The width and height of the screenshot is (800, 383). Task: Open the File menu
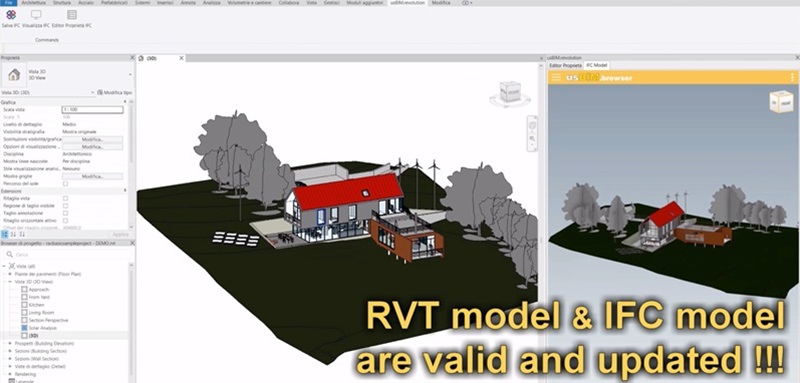click(x=8, y=3)
